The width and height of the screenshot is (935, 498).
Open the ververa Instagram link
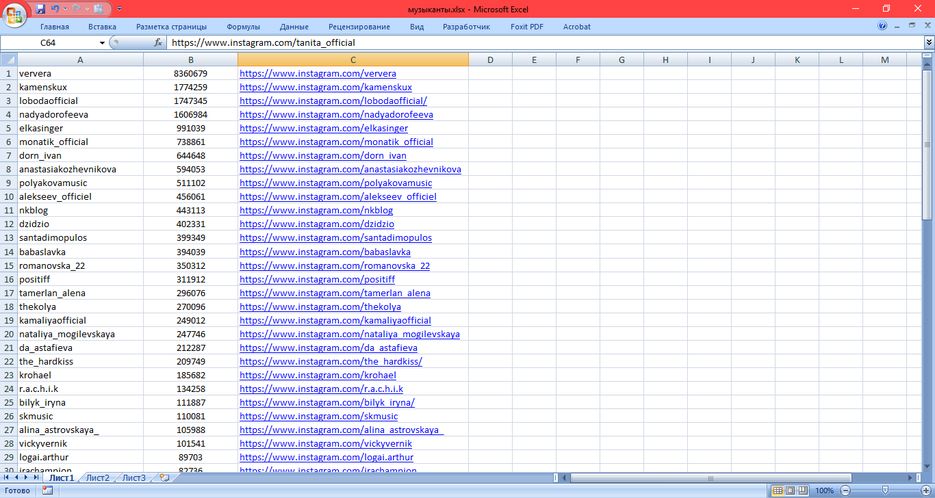click(318, 73)
